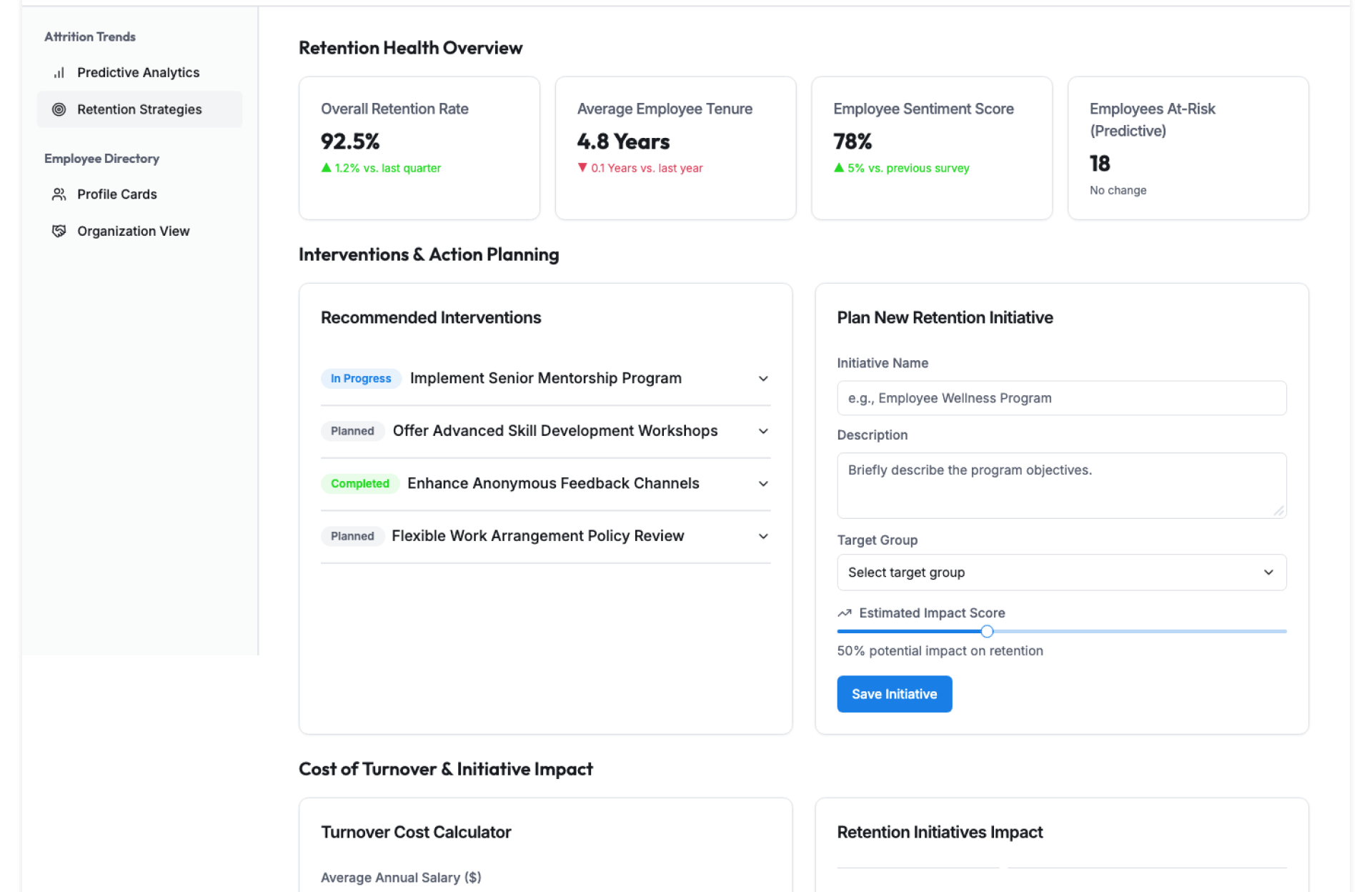Open the Select target group dropdown
The width and height of the screenshot is (1372, 892).
click(x=1061, y=573)
